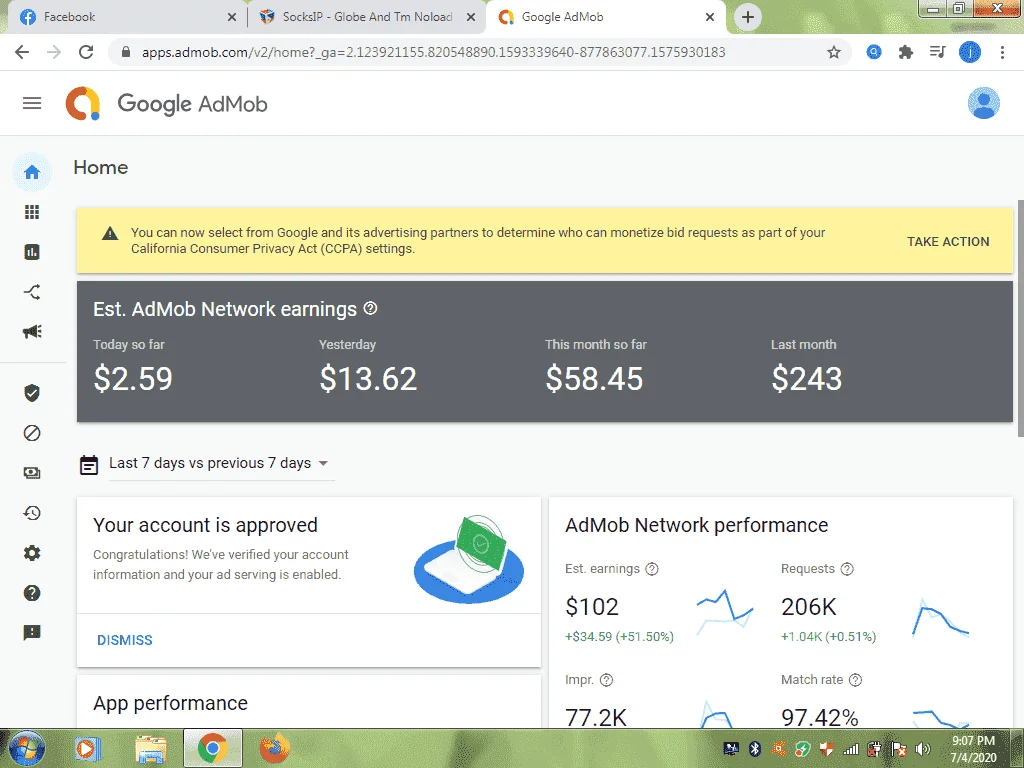Image resolution: width=1024 pixels, height=768 pixels.
Task: Open File Explorer from taskbar
Action: click(x=150, y=748)
